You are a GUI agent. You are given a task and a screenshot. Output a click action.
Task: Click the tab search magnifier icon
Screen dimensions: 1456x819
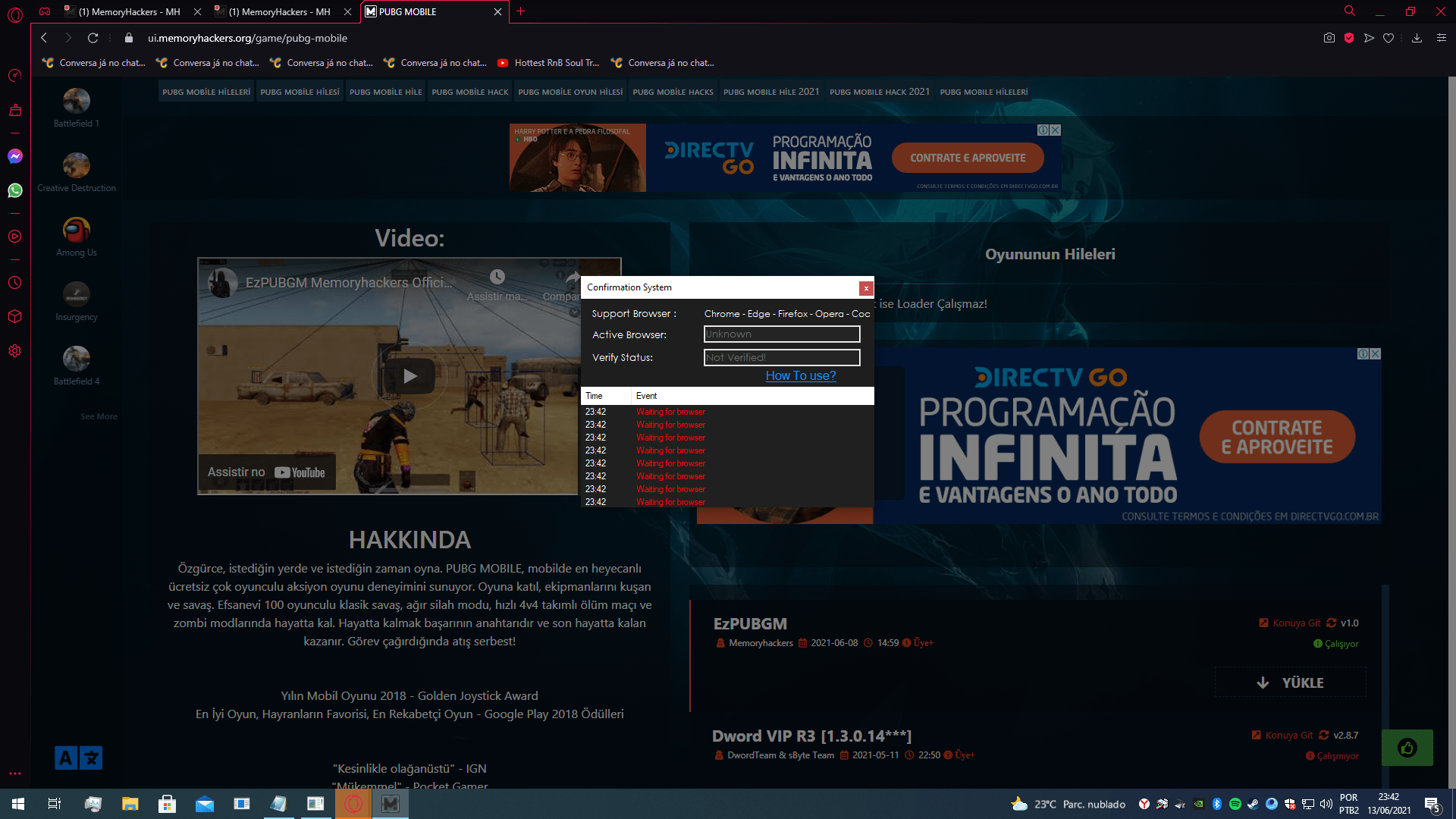(1350, 11)
